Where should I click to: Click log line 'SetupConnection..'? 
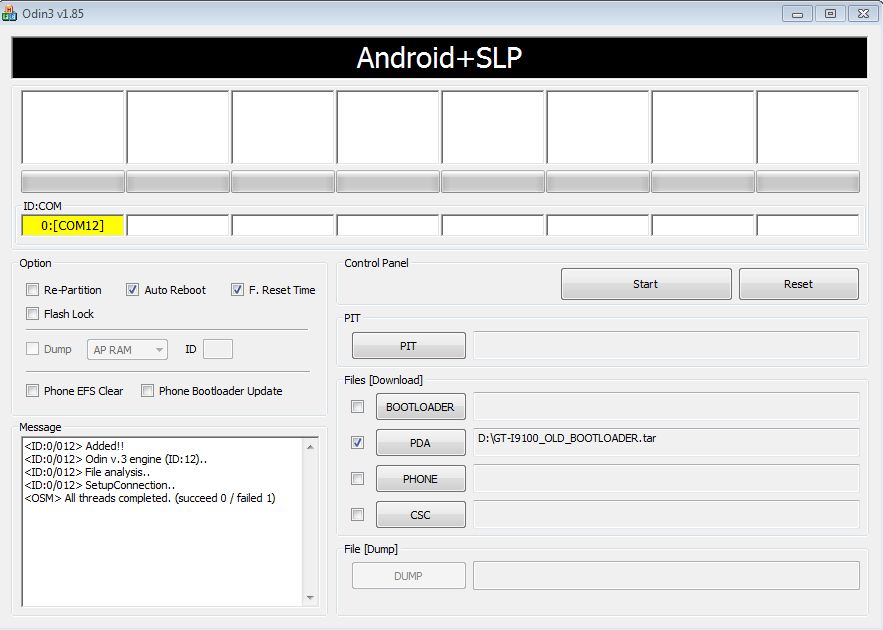pos(100,485)
